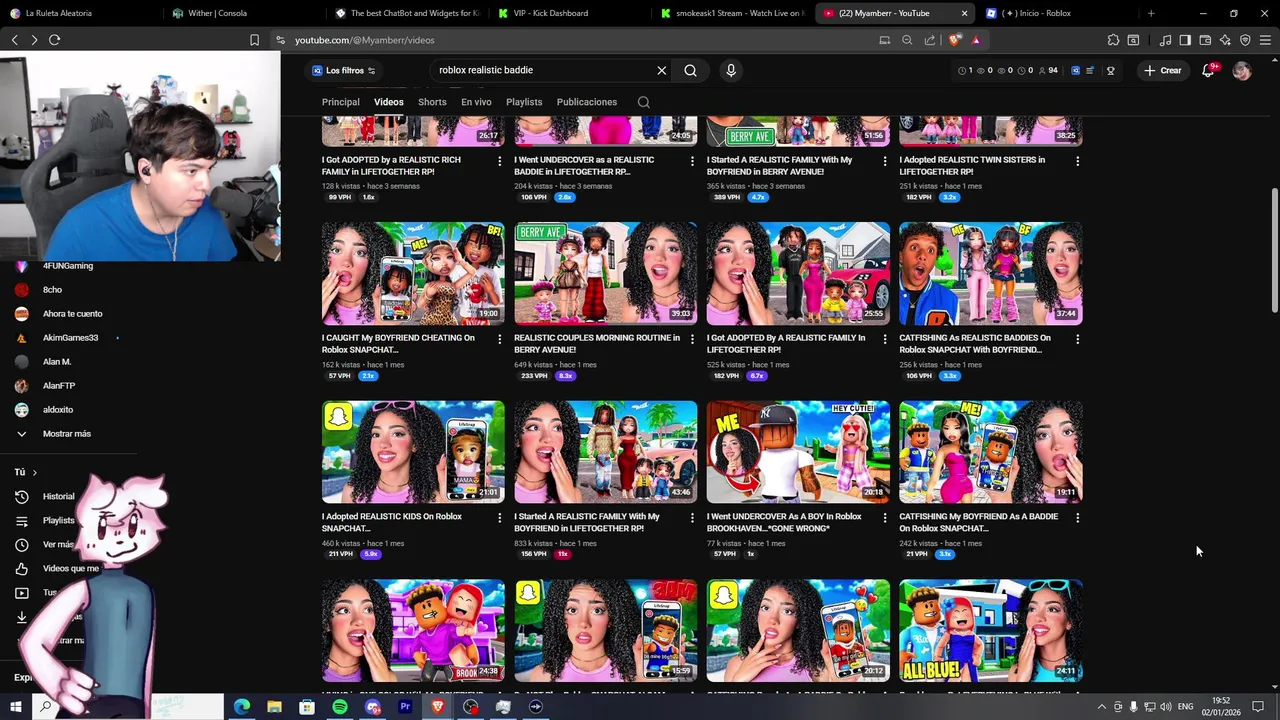Open YouTube notifications bell
This screenshot has width=1280, height=720.
[1208, 70]
